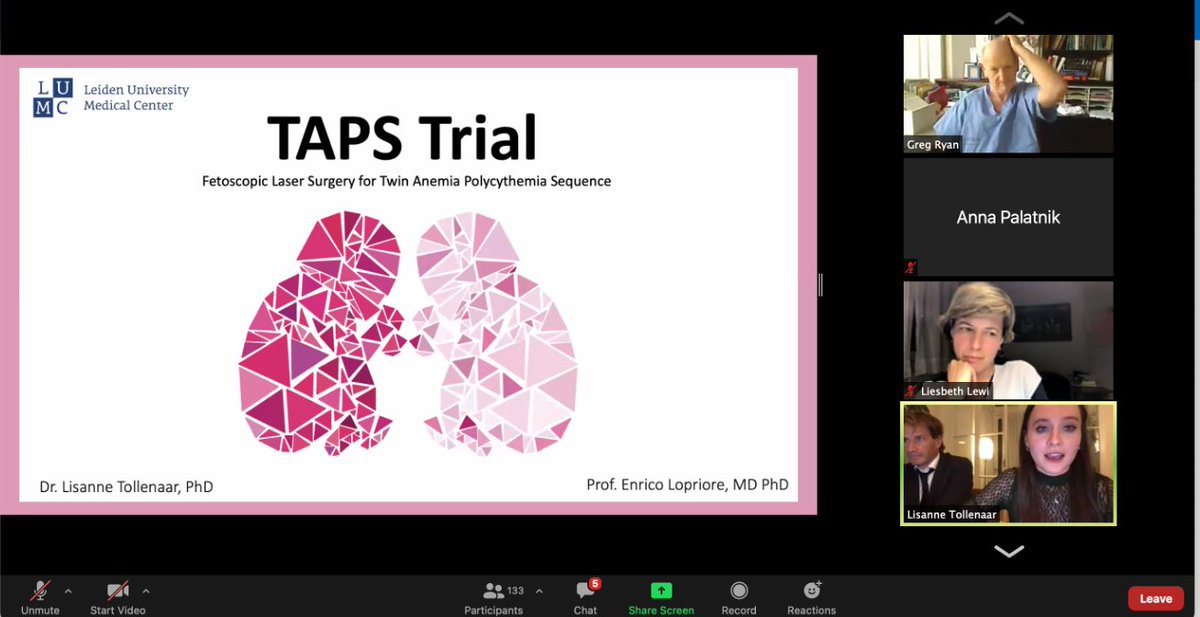
Task: Show previous video tiles with the up chevron
Action: coord(1009,18)
